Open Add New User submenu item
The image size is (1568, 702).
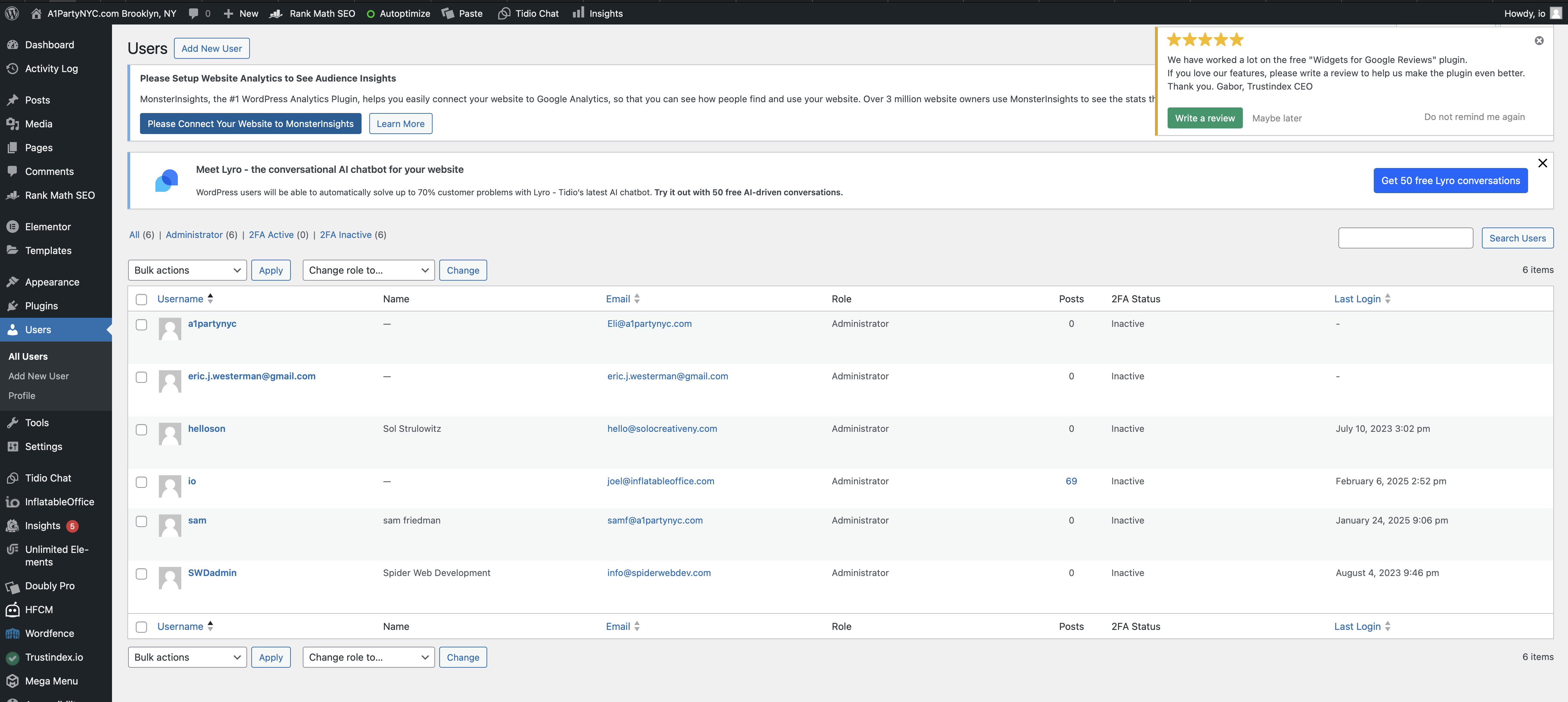tap(38, 376)
